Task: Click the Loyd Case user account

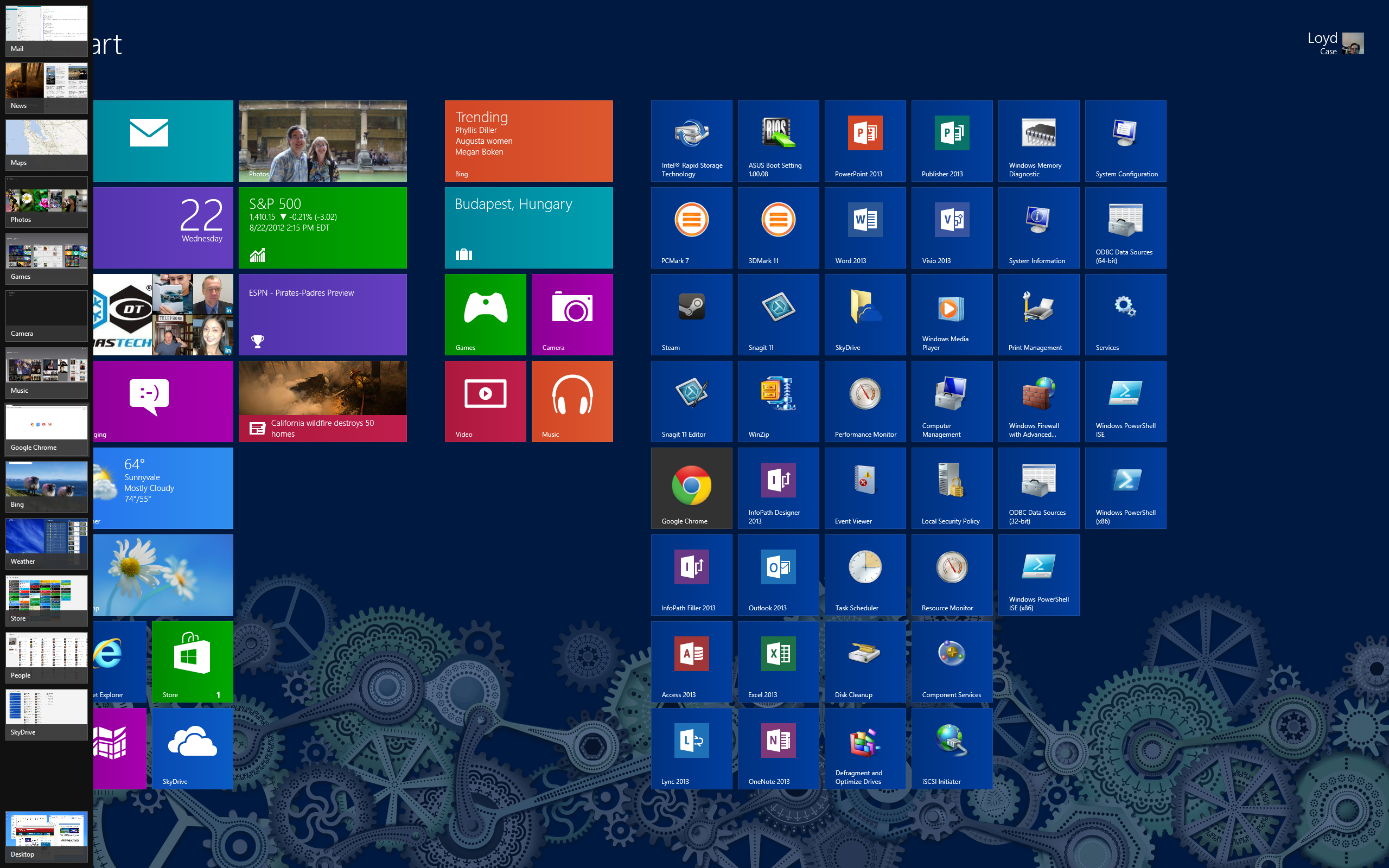Action: pyautogui.click(x=1331, y=43)
